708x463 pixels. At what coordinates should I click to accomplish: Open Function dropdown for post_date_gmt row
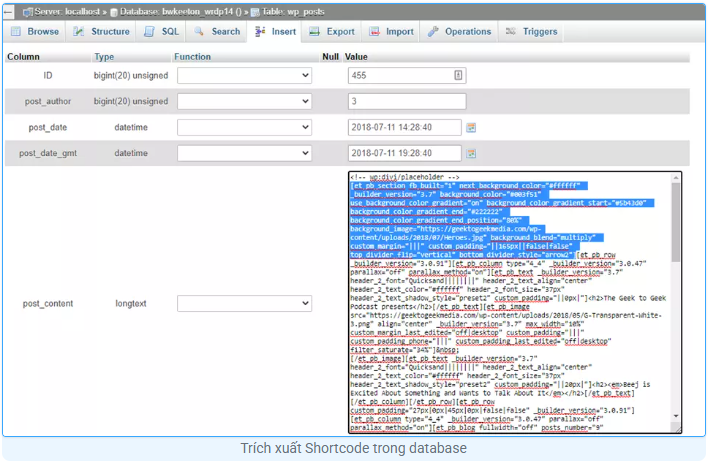pyautogui.click(x=244, y=153)
